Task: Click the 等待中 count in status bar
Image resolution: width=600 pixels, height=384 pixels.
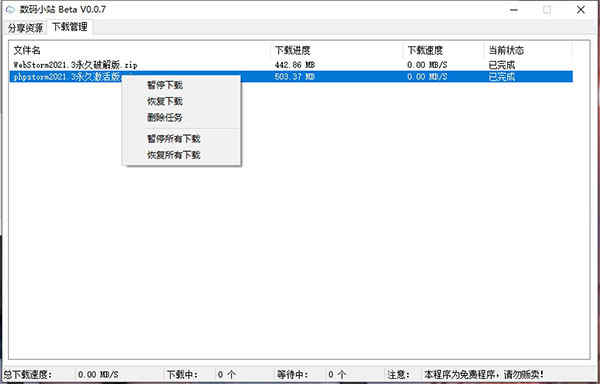Action: [337, 374]
